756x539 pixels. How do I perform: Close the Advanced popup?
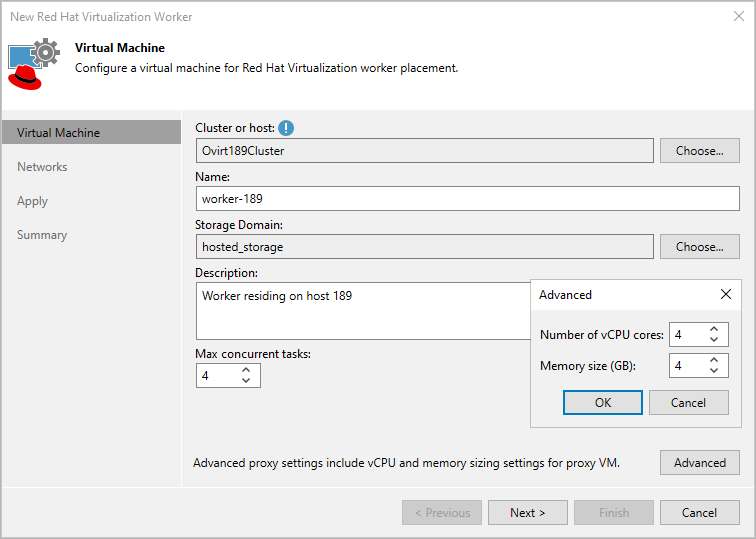click(726, 294)
